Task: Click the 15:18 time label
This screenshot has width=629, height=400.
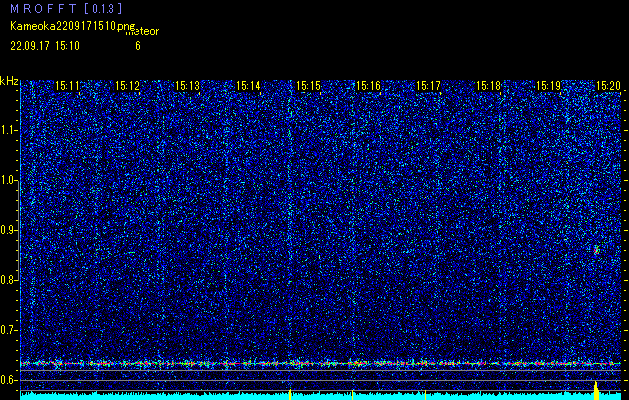Action: (488, 85)
